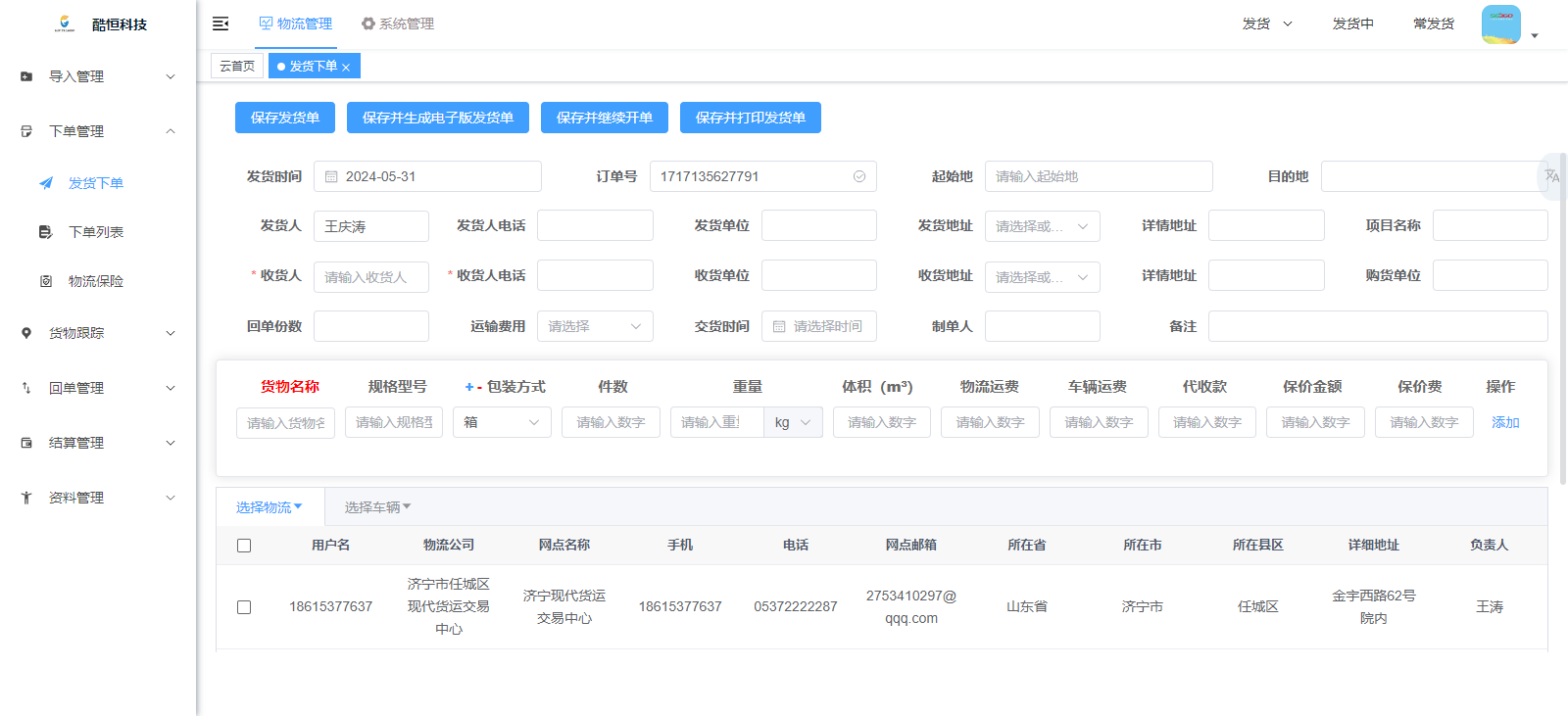Image resolution: width=1568 pixels, height=716 pixels.
Task: Click the 保存并打印发货单 button
Action: pyautogui.click(x=751, y=118)
